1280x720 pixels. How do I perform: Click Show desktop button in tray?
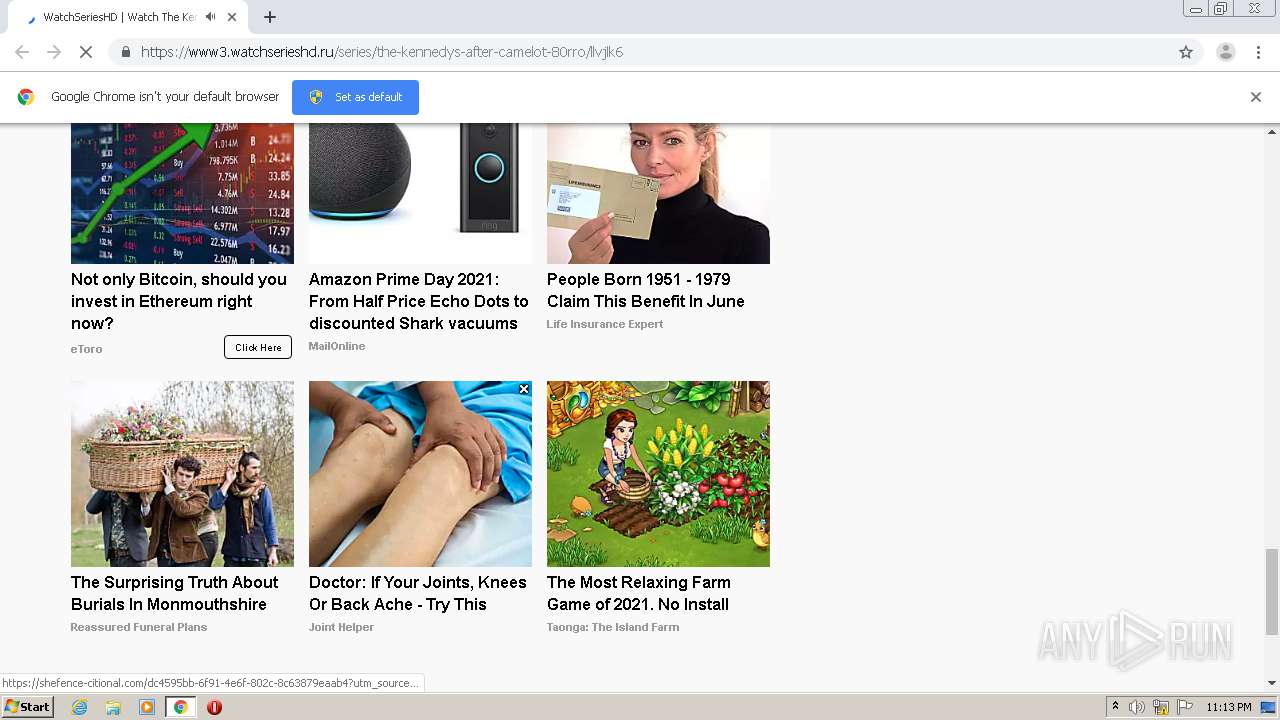click(x=1269, y=707)
